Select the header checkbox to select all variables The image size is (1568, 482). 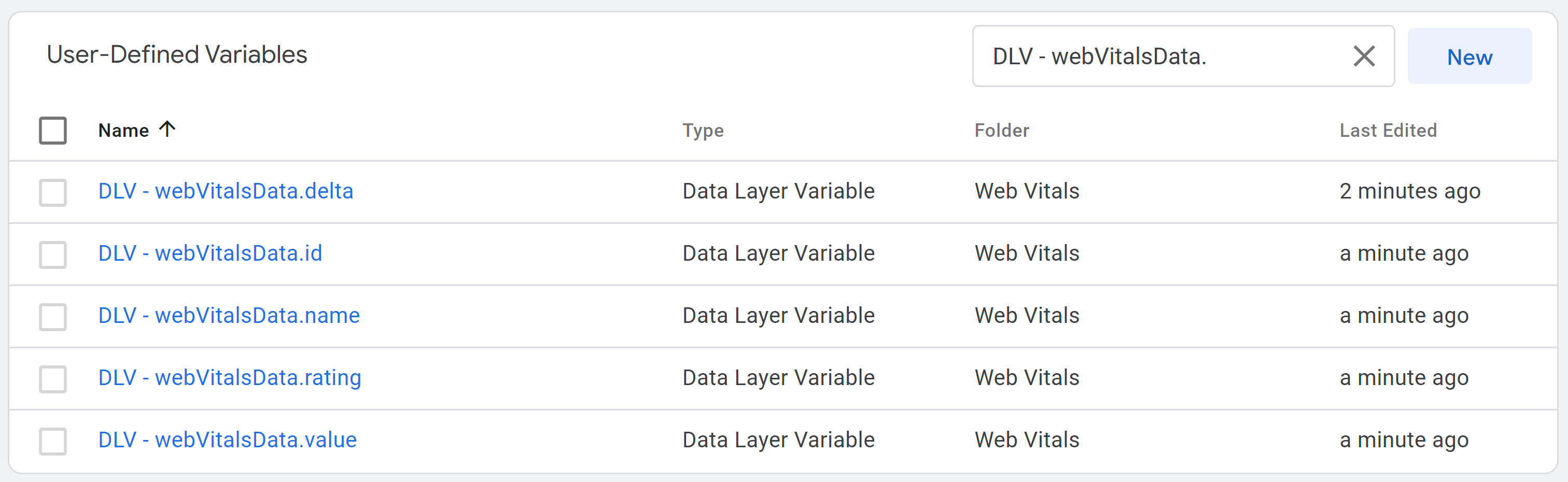point(52,130)
